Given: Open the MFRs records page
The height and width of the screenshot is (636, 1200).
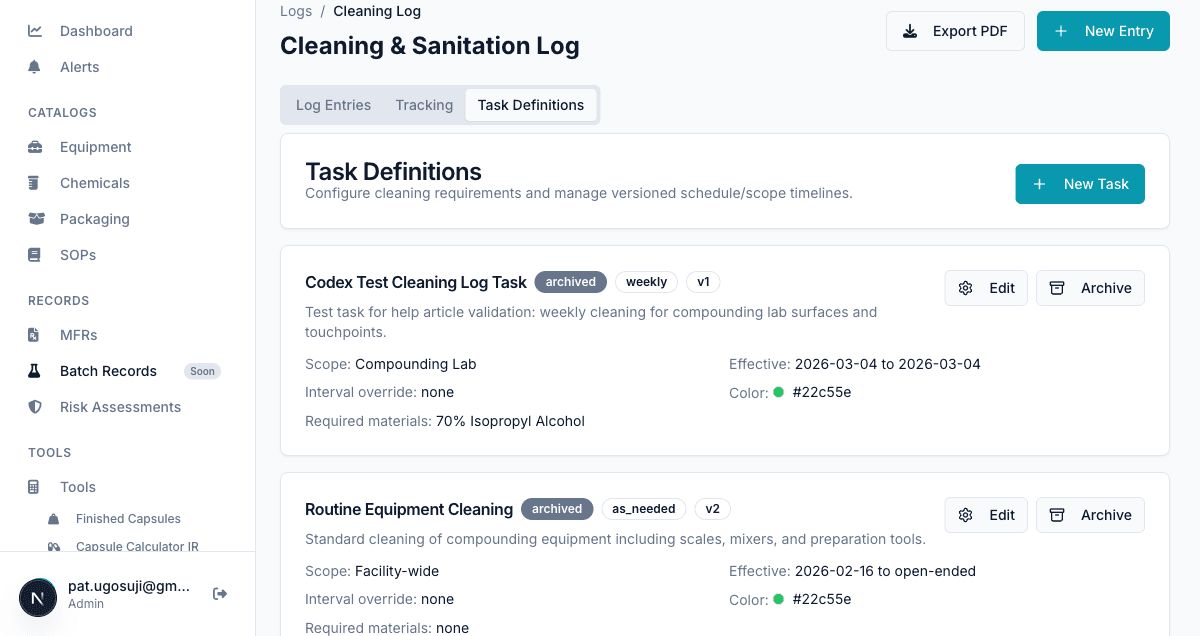Looking at the screenshot, I should tap(78, 335).
